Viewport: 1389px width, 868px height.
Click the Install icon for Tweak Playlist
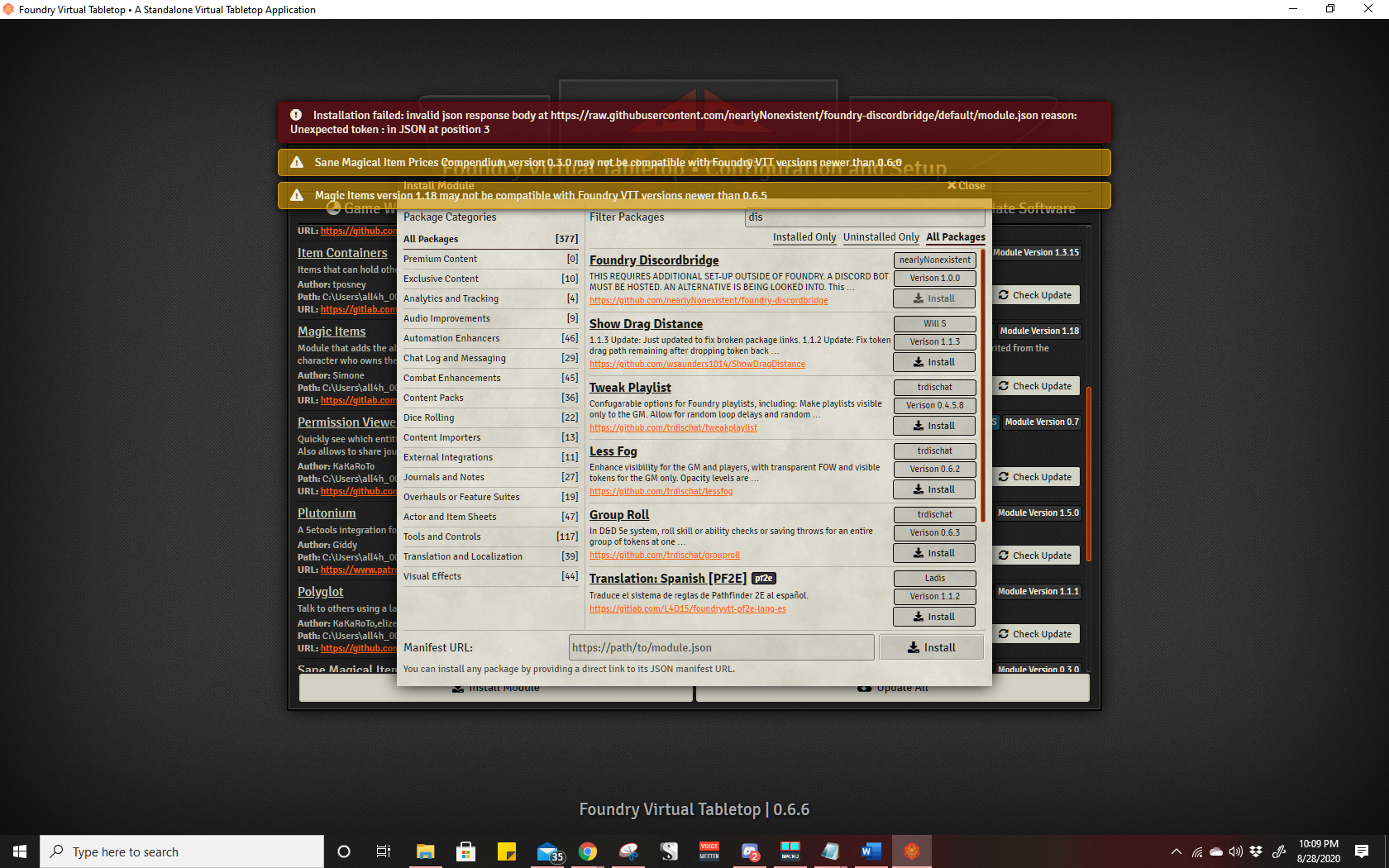pos(934,425)
